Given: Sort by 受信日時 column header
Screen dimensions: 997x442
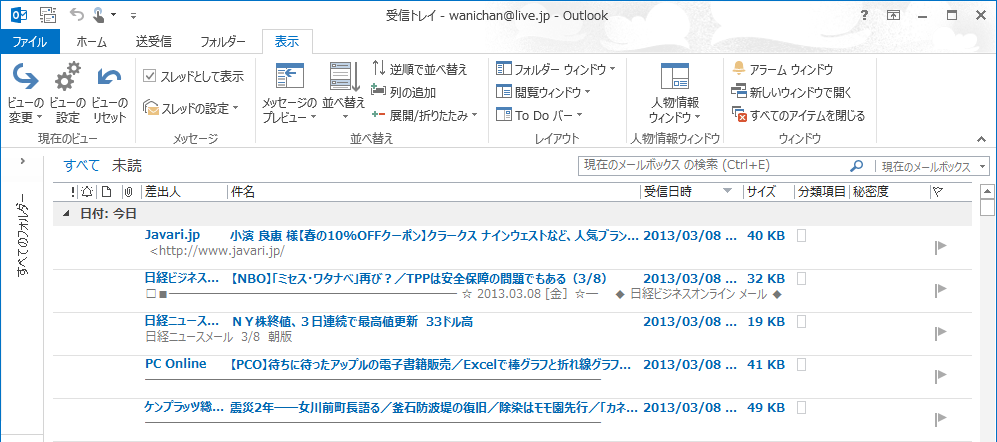Looking at the screenshot, I should click(691, 191).
